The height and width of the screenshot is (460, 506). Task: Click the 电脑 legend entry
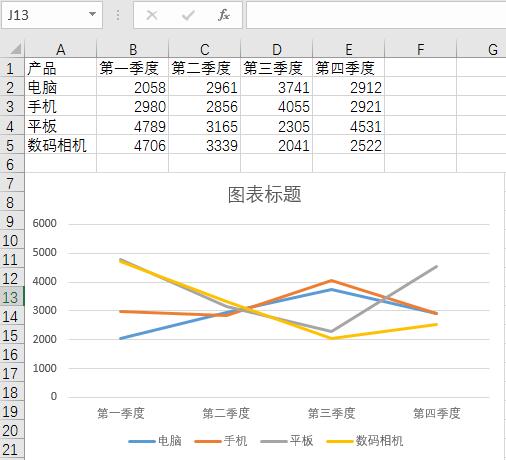pyautogui.click(x=155, y=441)
